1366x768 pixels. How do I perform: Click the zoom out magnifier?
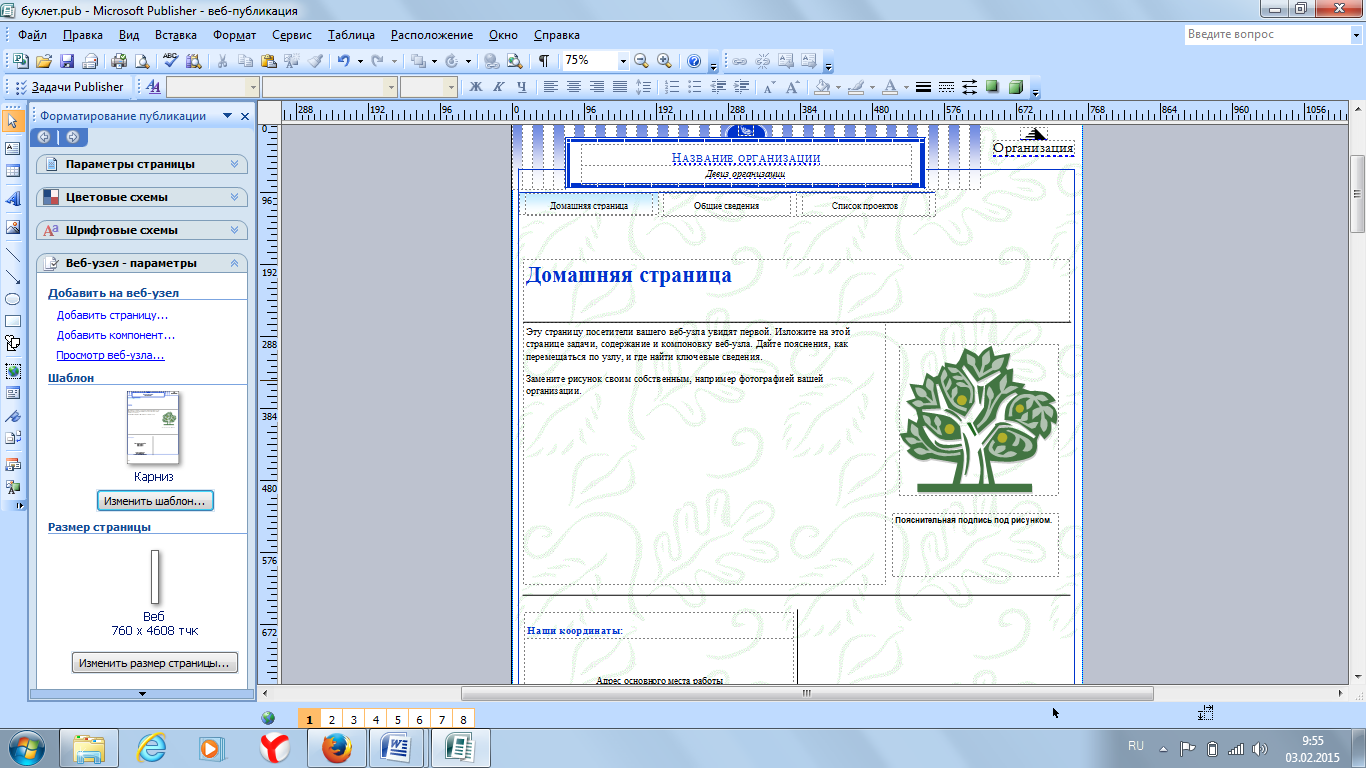point(641,61)
